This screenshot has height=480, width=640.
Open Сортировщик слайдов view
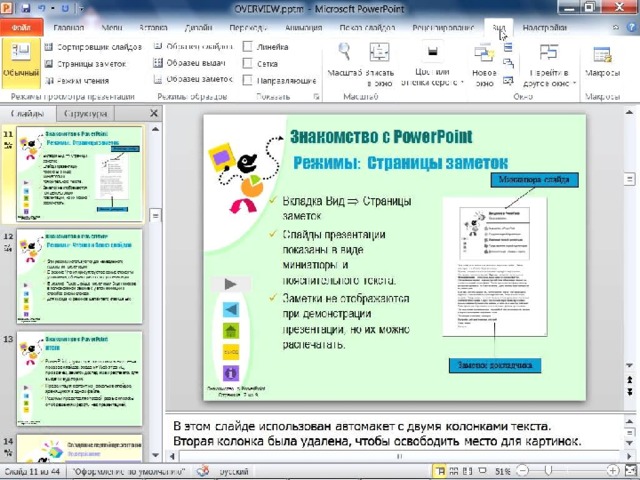(x=92, y=47)
